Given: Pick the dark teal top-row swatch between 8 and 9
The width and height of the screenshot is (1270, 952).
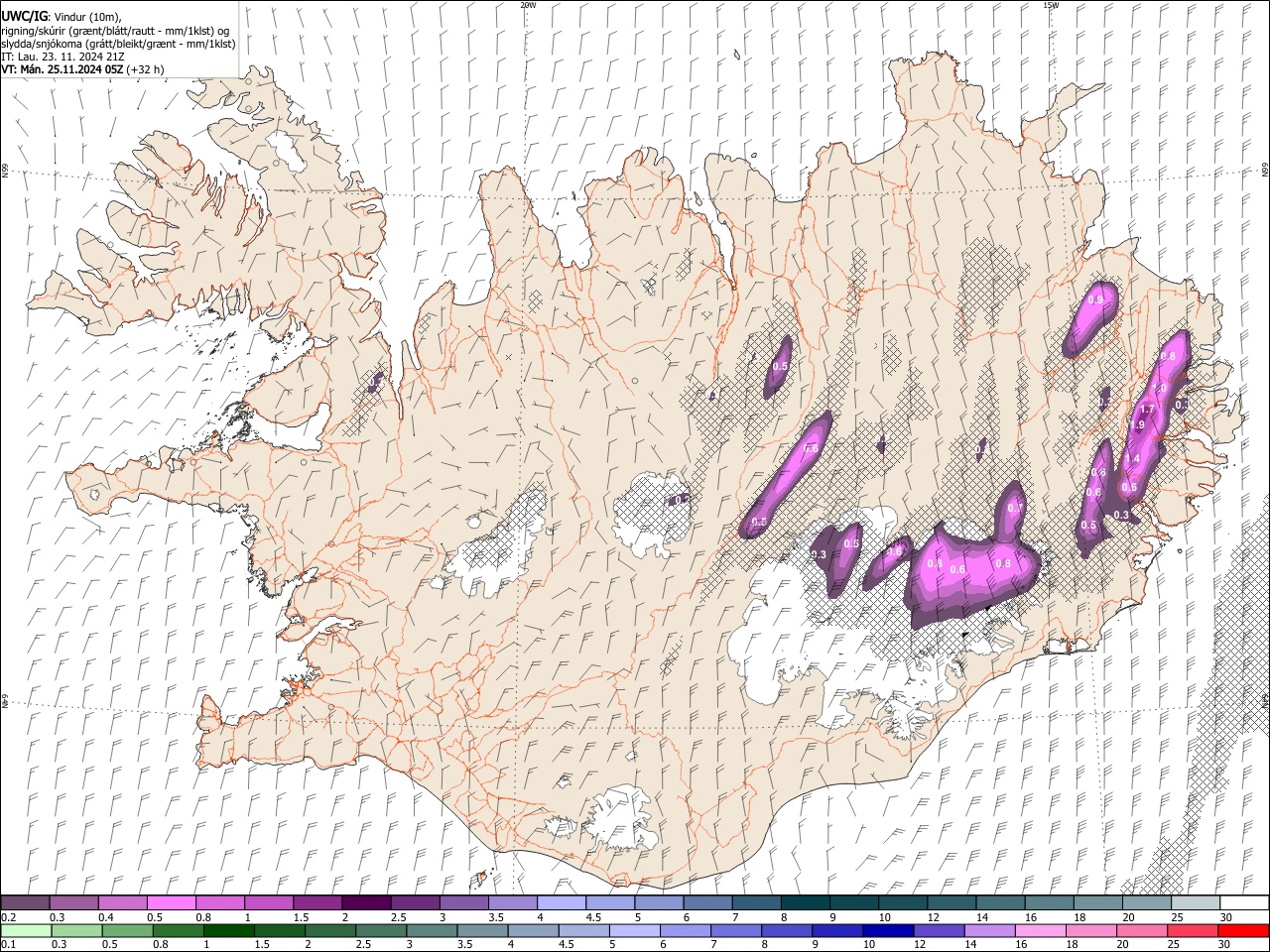Looking at the screenshot, I should pyautogui.click(x=805, y=902).
